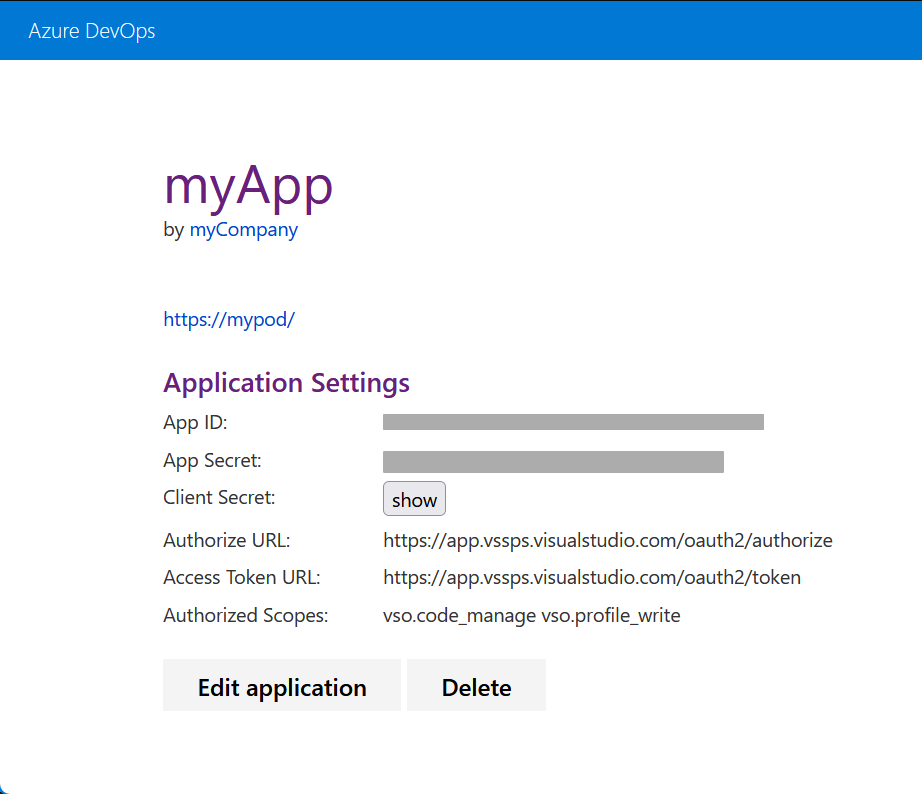Click the Edit application button
Image resolution: width=922 pixels, height=794 pixels.
(x=281, y=687)
